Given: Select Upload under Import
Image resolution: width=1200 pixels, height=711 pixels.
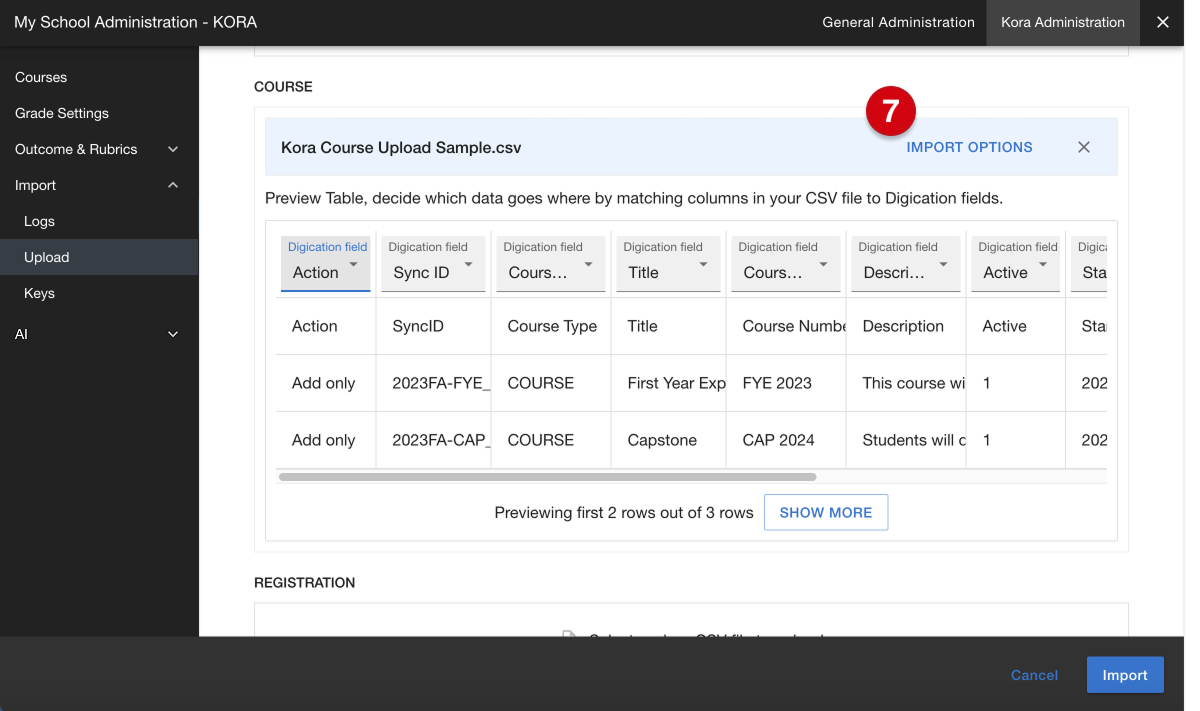Looking at the screenshot, I should 99,257.
